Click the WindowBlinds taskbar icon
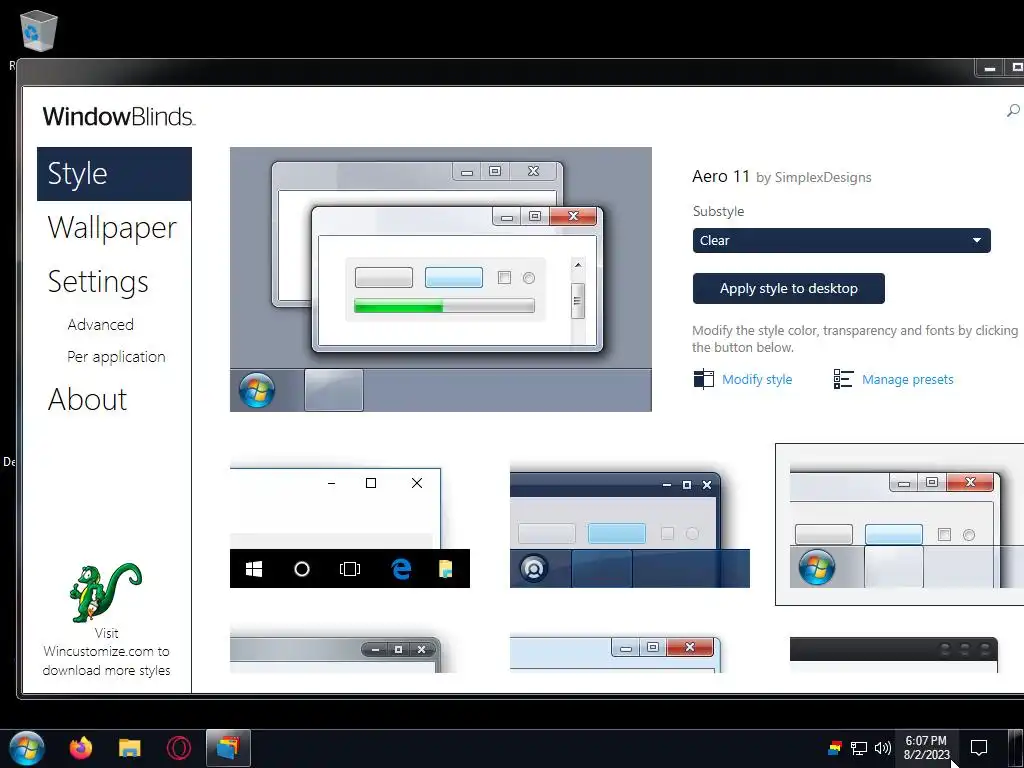Viewport: 1024px width, 768px height. (228, 748)
